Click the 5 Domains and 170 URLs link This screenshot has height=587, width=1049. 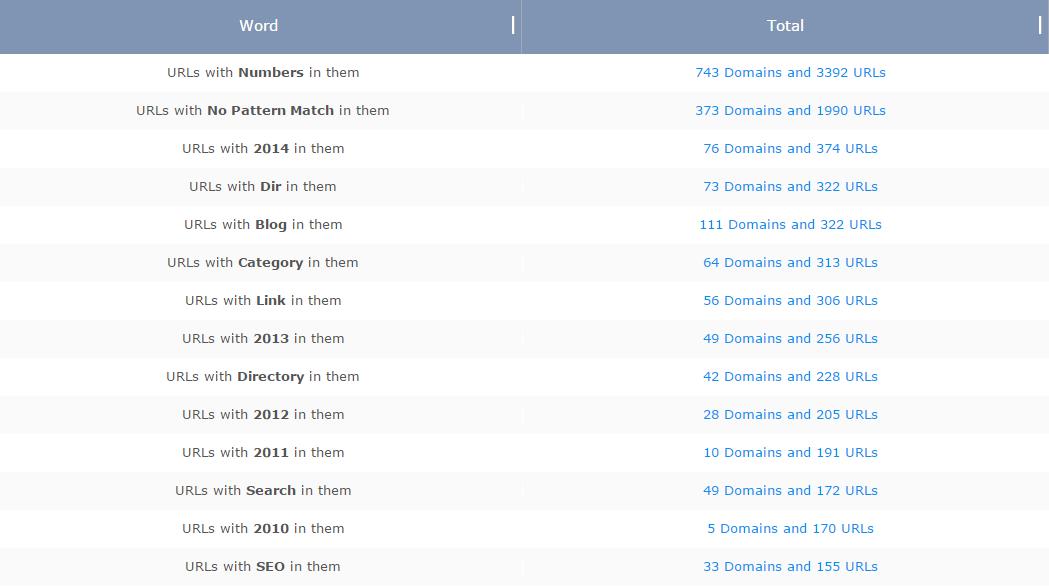[x=790, y=529]
